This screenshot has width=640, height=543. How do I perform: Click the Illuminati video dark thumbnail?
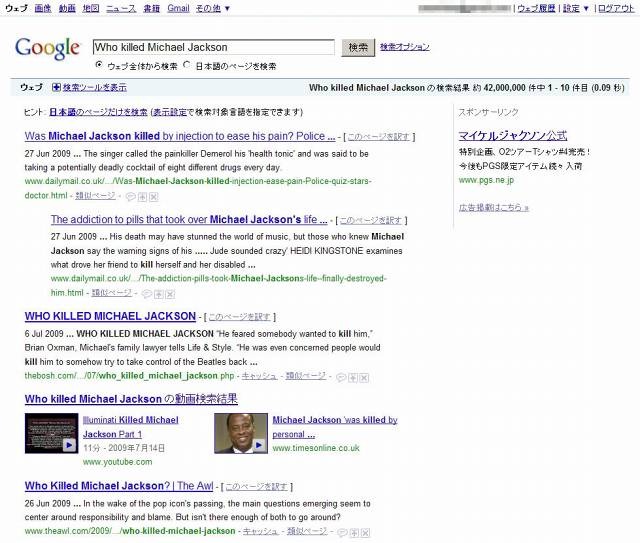pyautogui.click(x=51, y=433)
